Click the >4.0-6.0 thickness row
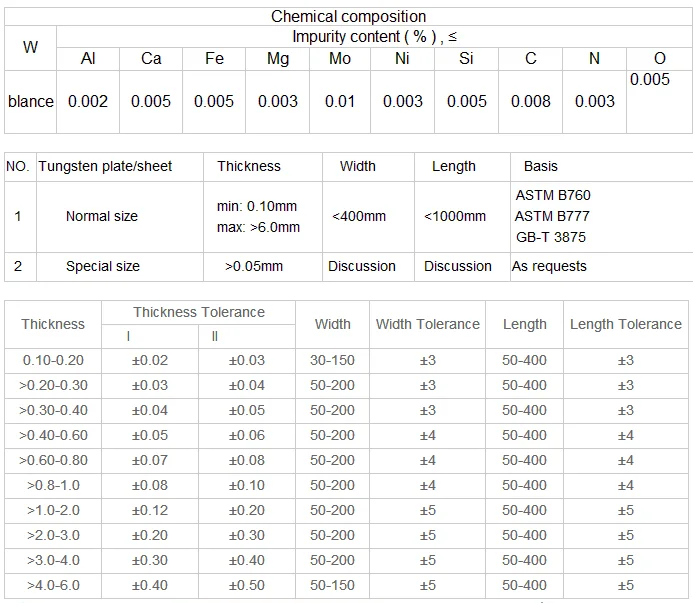 point(53,585)
